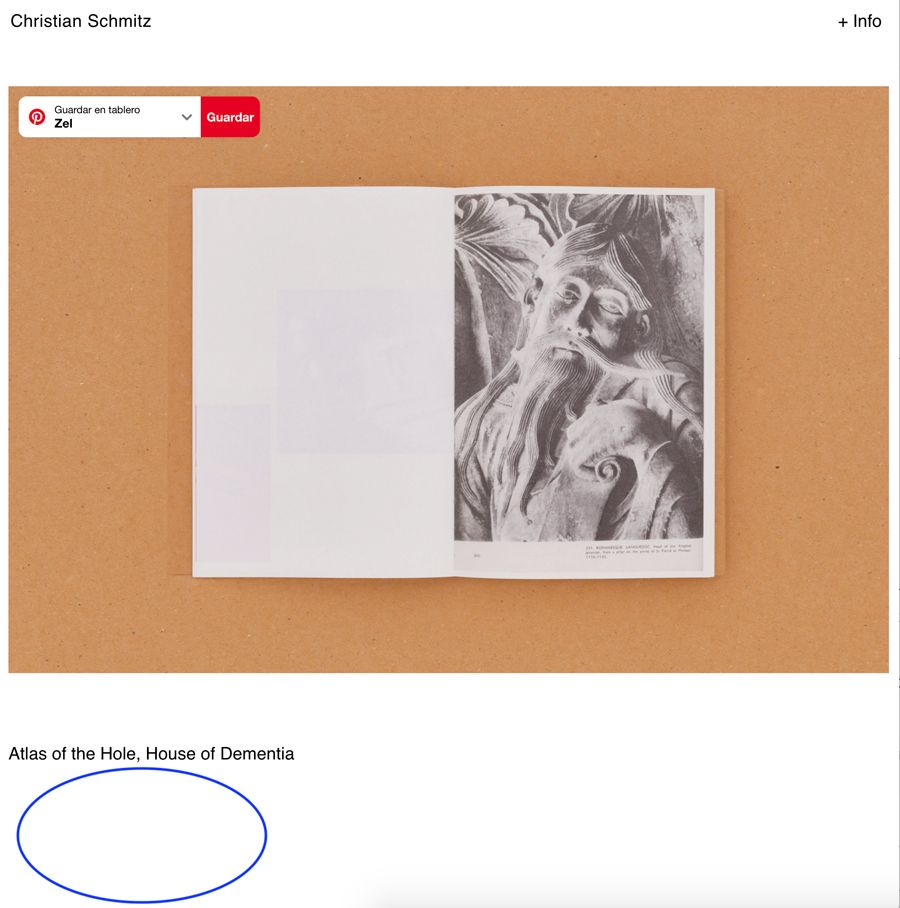Click the plus sign before Info
This screenshot has height=908, width=900.
843,23
